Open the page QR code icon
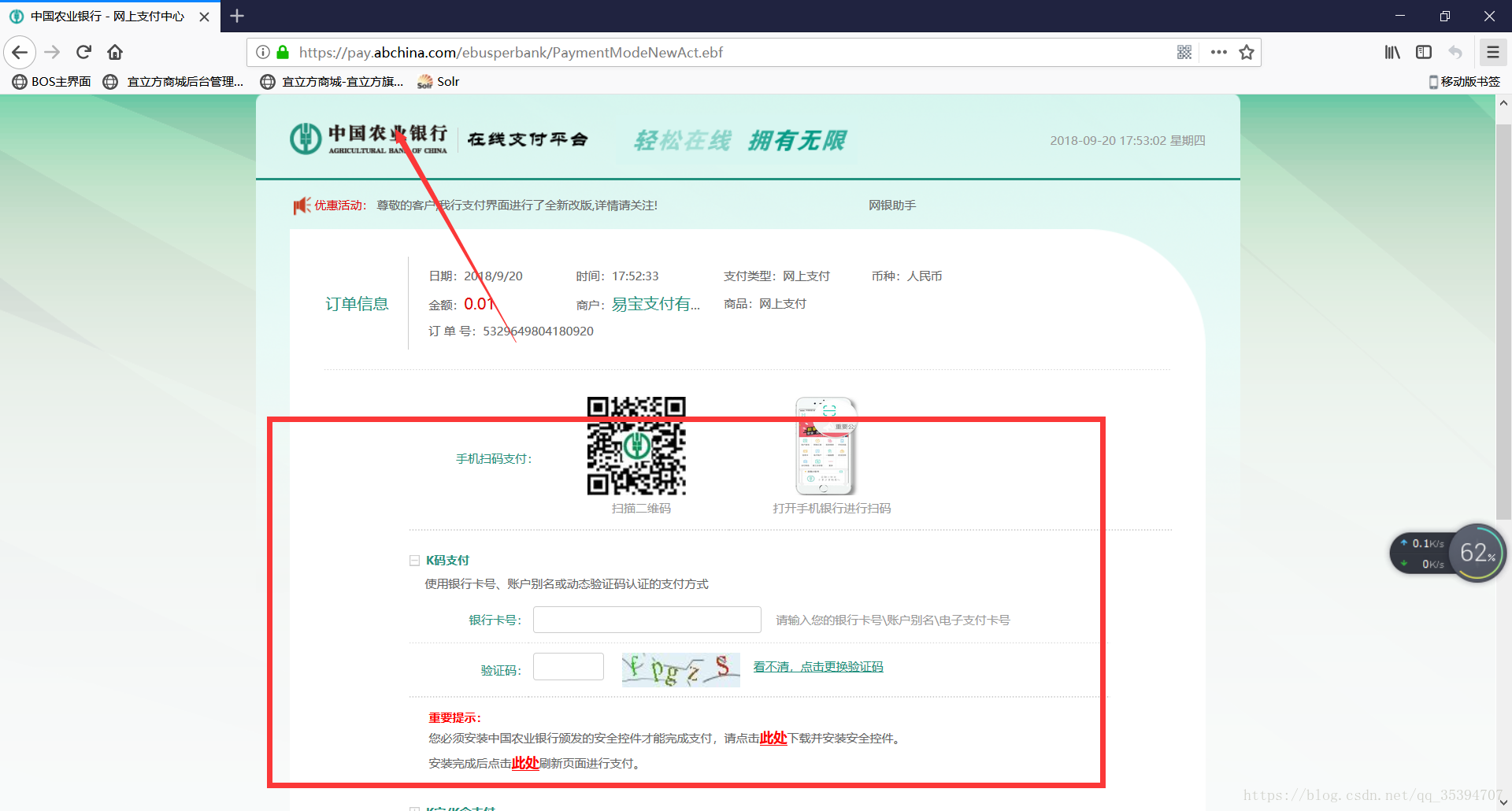This screenshot has width=1512, height=811. tap(1184, 52)
